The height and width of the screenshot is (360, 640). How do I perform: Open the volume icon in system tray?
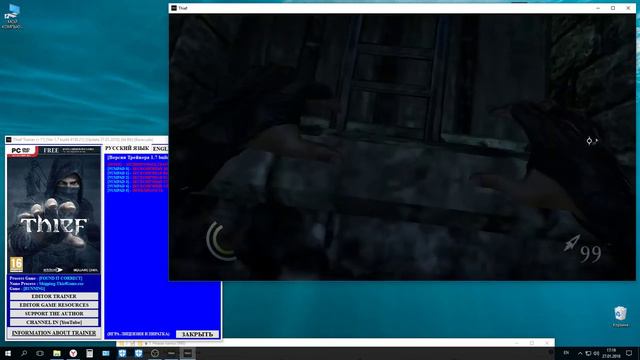(x=596, y=353)
